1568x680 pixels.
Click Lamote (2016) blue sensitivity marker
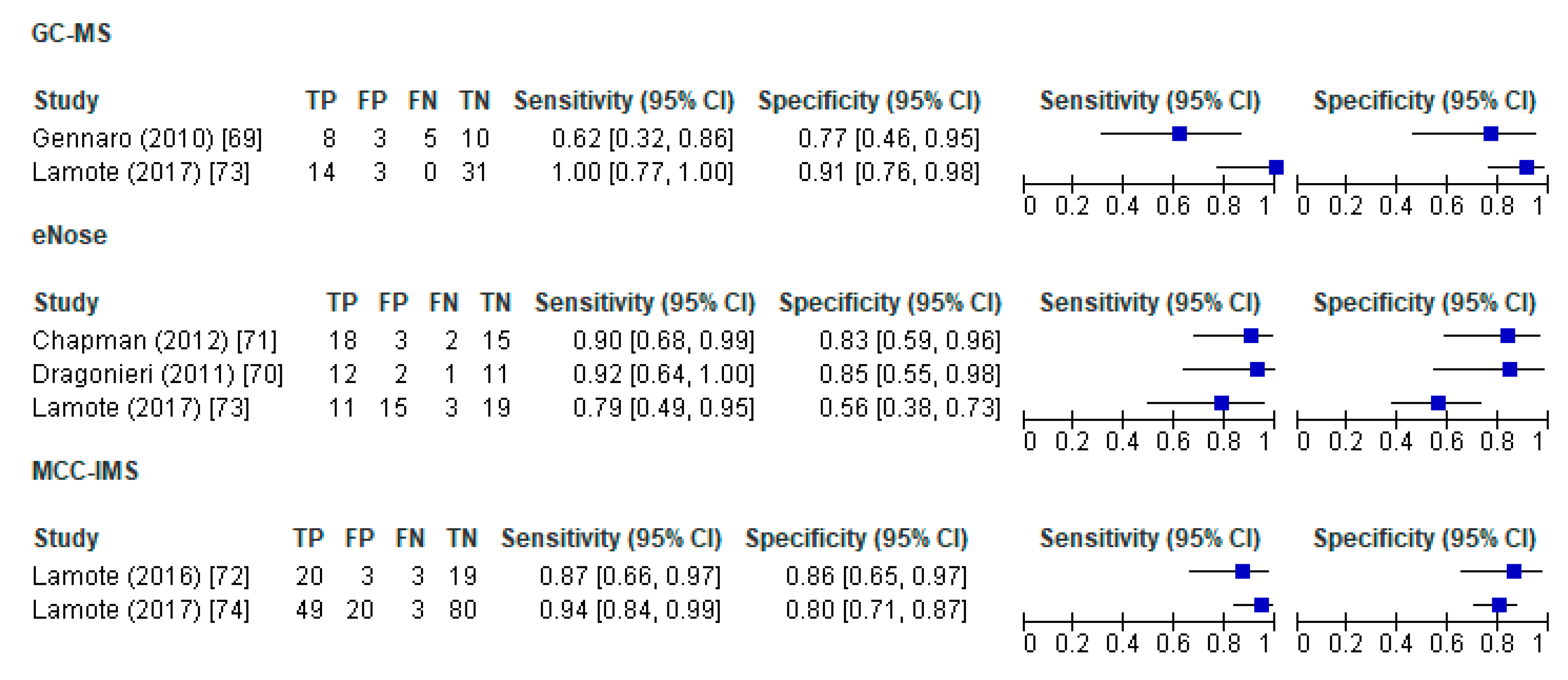tap(1242, 572)
